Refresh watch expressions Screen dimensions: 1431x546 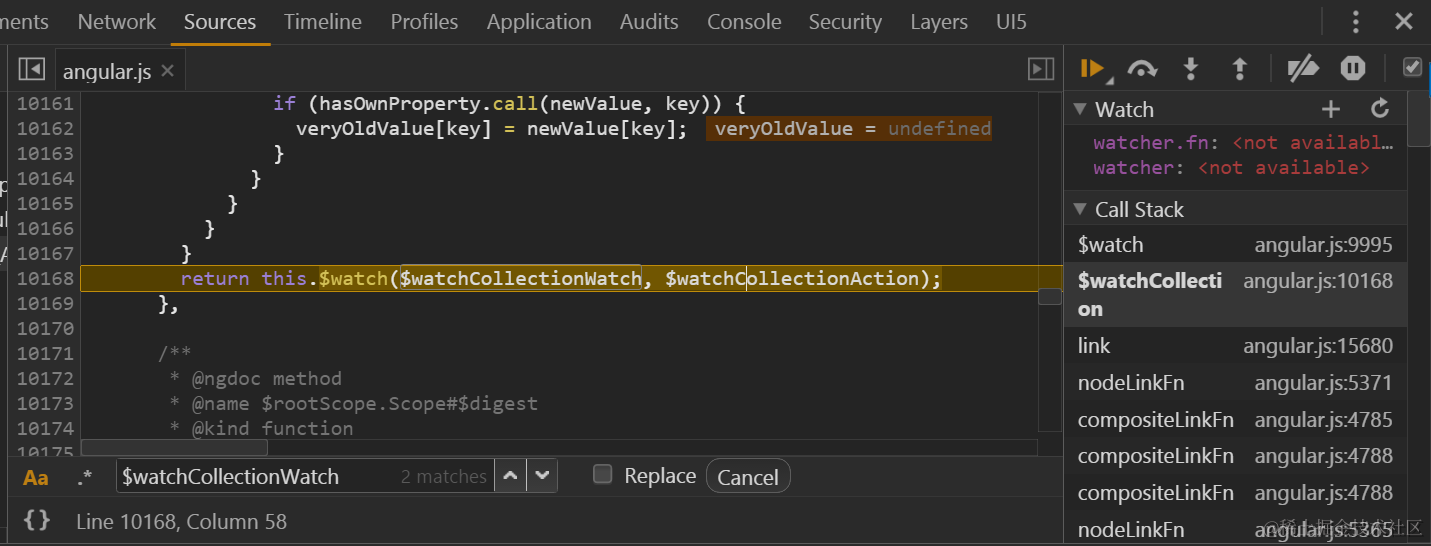click(x=1380, y=109)
